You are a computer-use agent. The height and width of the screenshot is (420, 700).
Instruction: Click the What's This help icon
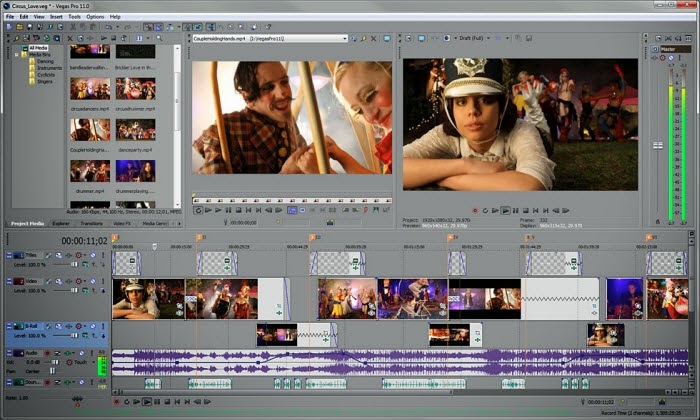click(268, 27)
